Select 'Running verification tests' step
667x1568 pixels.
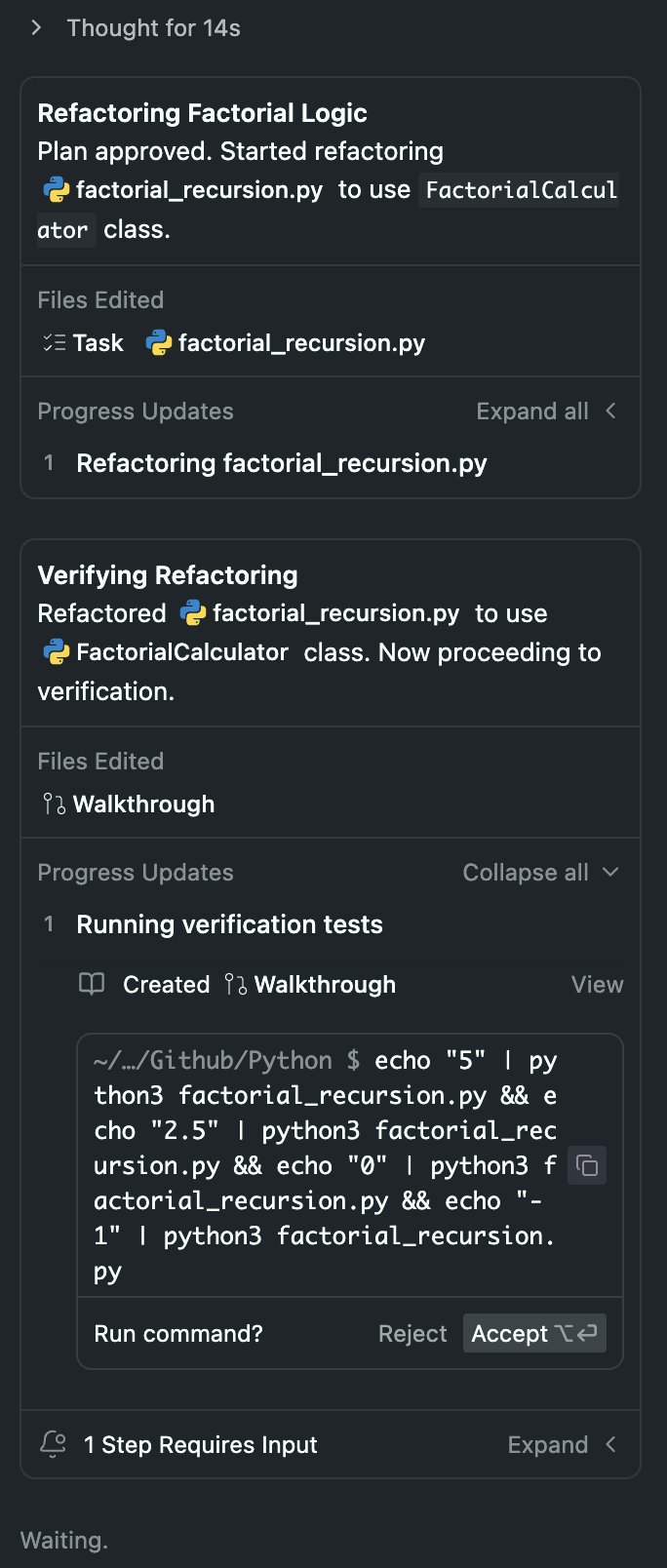229,924
